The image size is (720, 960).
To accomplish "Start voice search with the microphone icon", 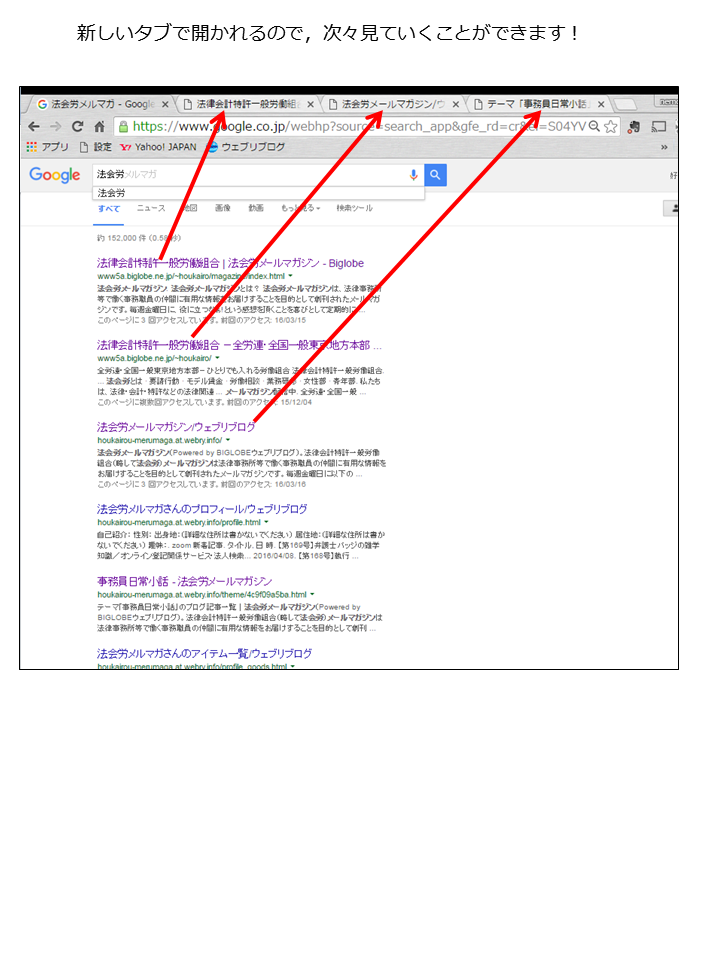I will [x=413, y=175].
